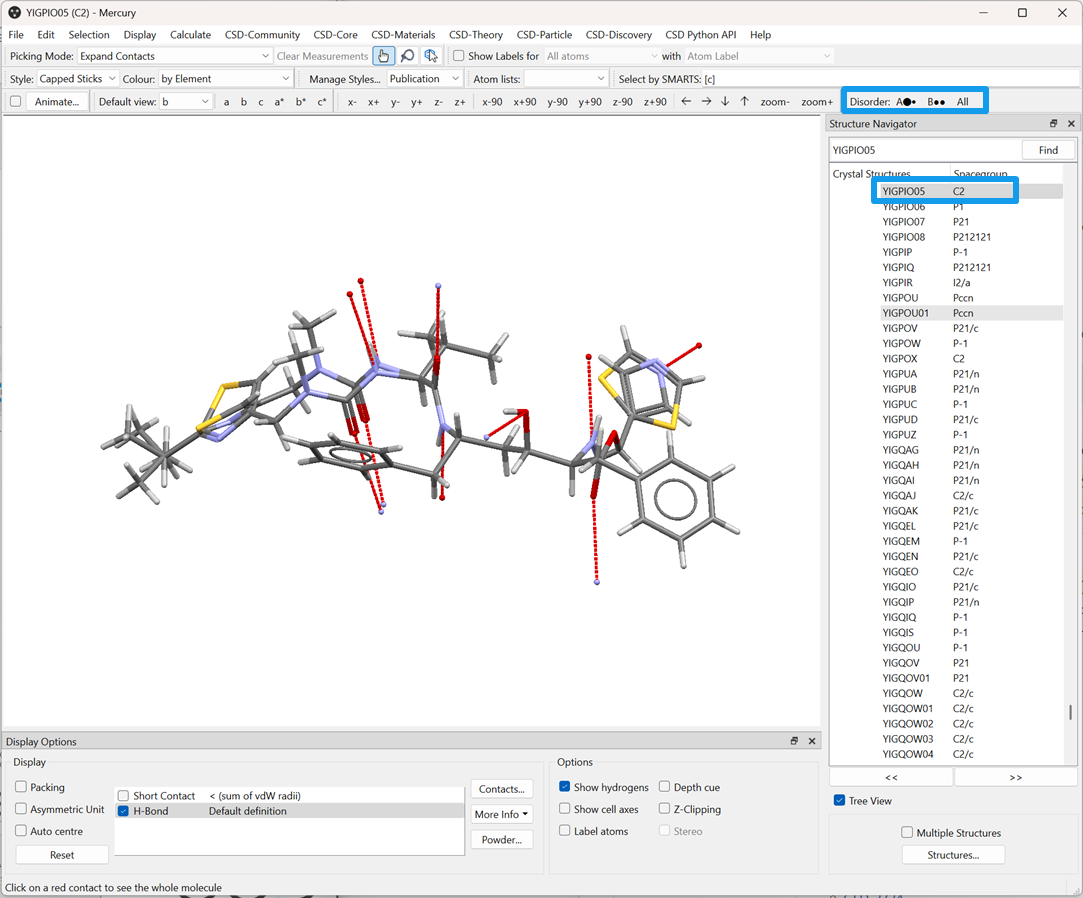Click the up arrow translate icon
The width and height of the screenshot is (1083, 898).
coord(744,102)
